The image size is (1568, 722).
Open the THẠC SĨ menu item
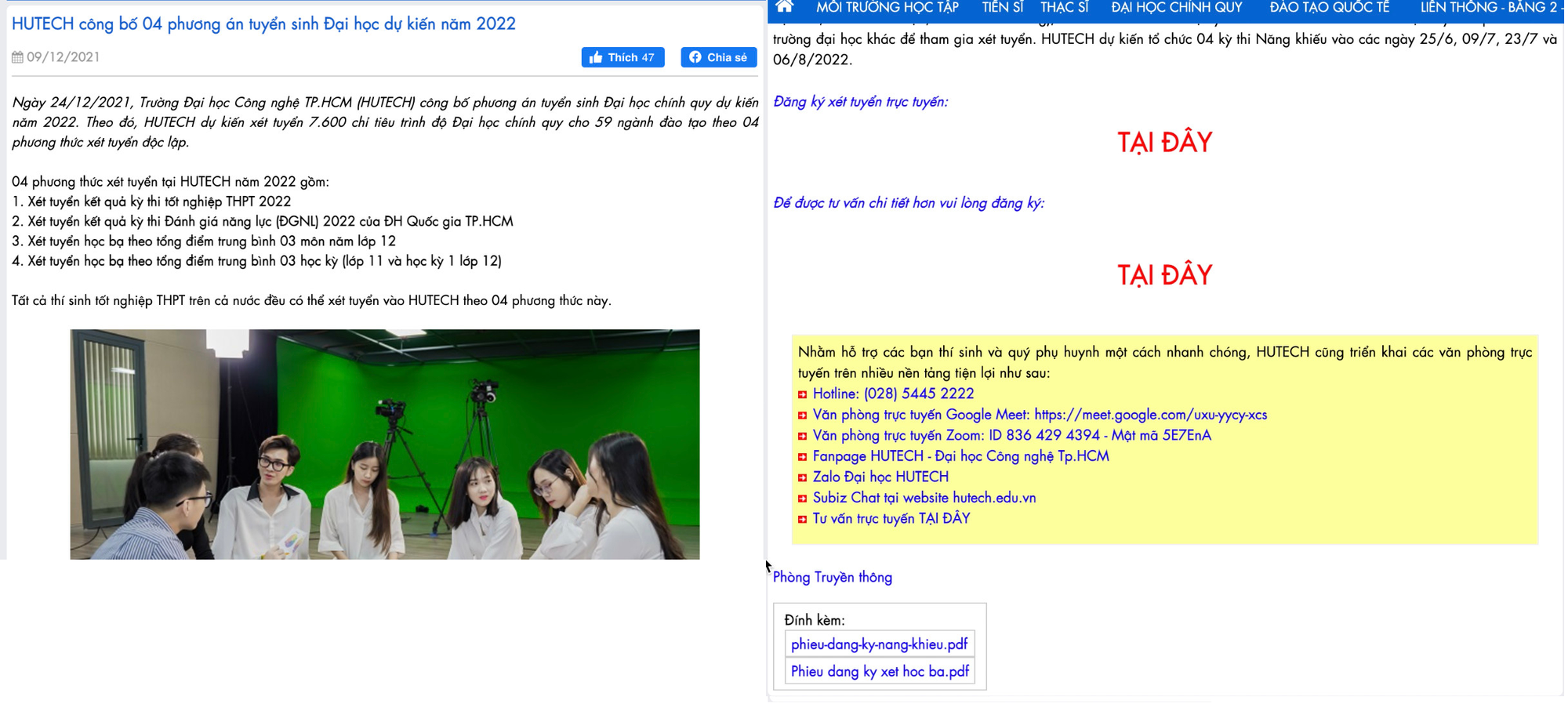tap(1065, 8)
